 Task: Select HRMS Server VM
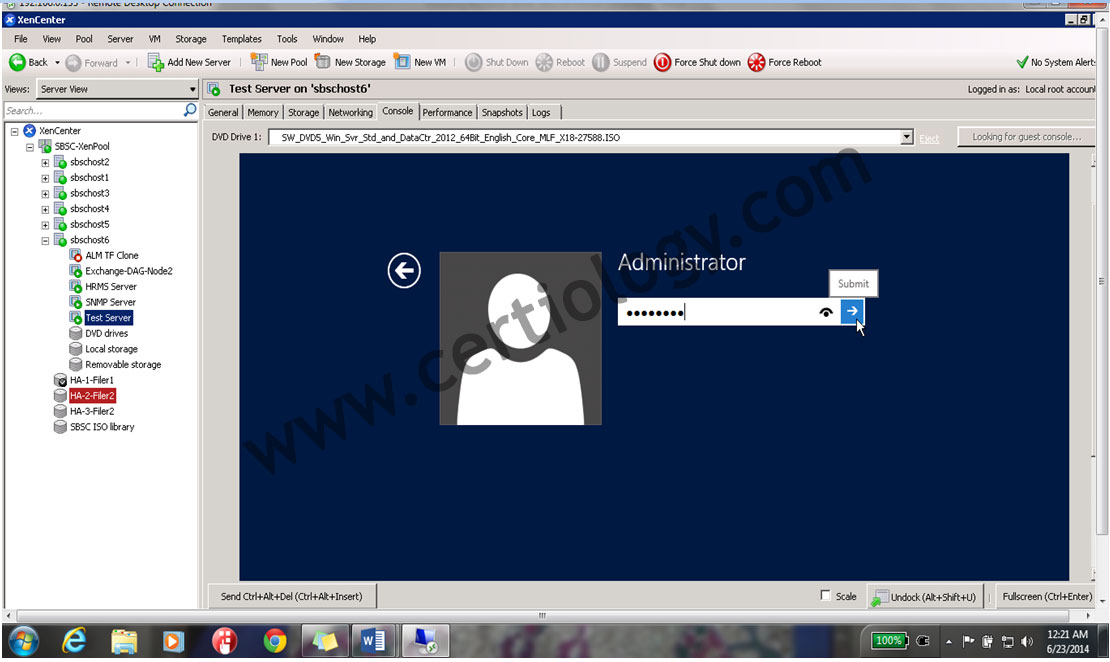coord(111,287)
